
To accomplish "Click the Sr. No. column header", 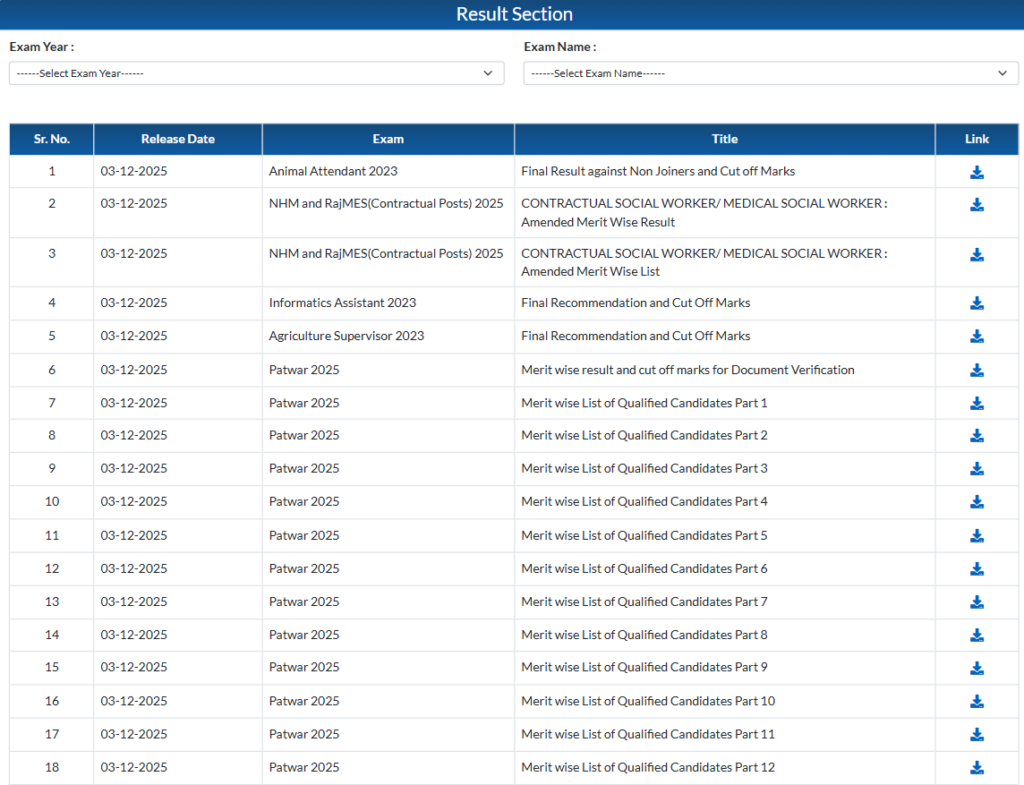I will coord(52,139).
